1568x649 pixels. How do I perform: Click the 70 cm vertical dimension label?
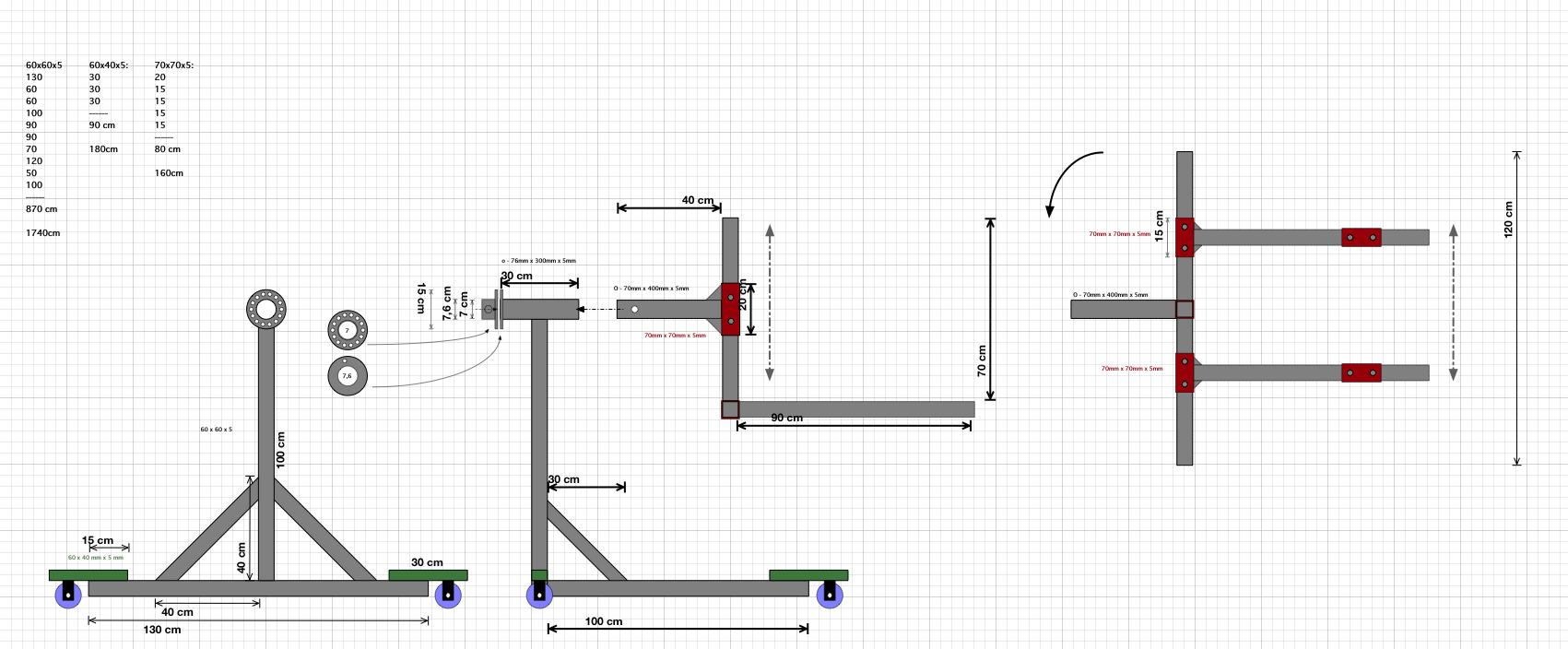(981, 360)
